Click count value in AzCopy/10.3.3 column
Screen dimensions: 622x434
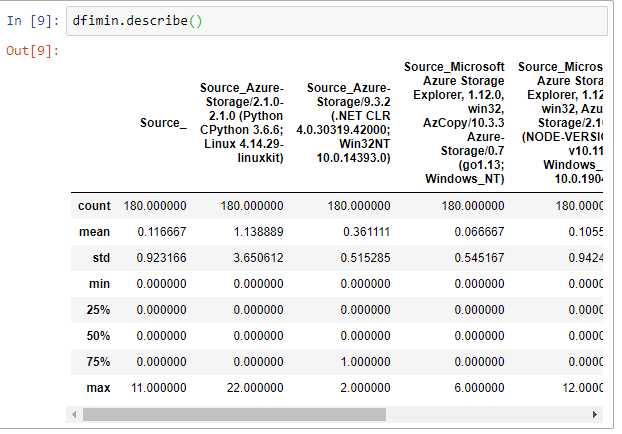coord(473,206)
